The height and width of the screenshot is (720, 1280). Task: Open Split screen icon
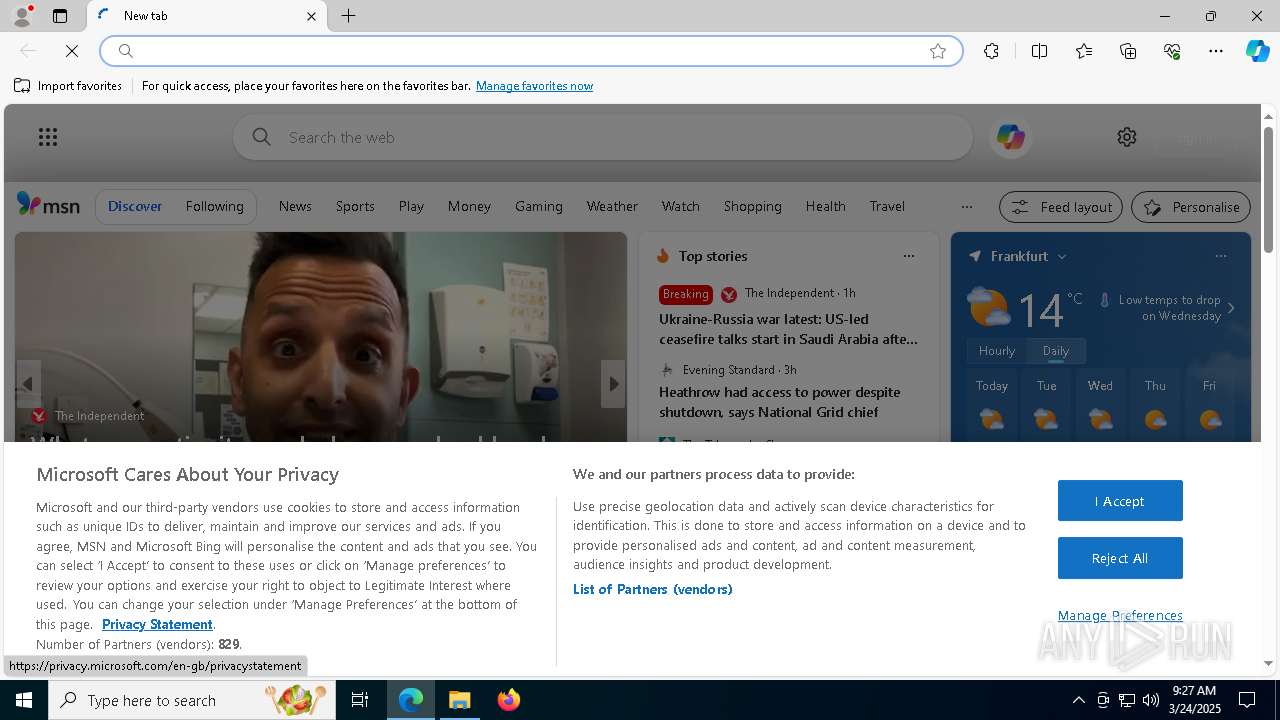1039,51
